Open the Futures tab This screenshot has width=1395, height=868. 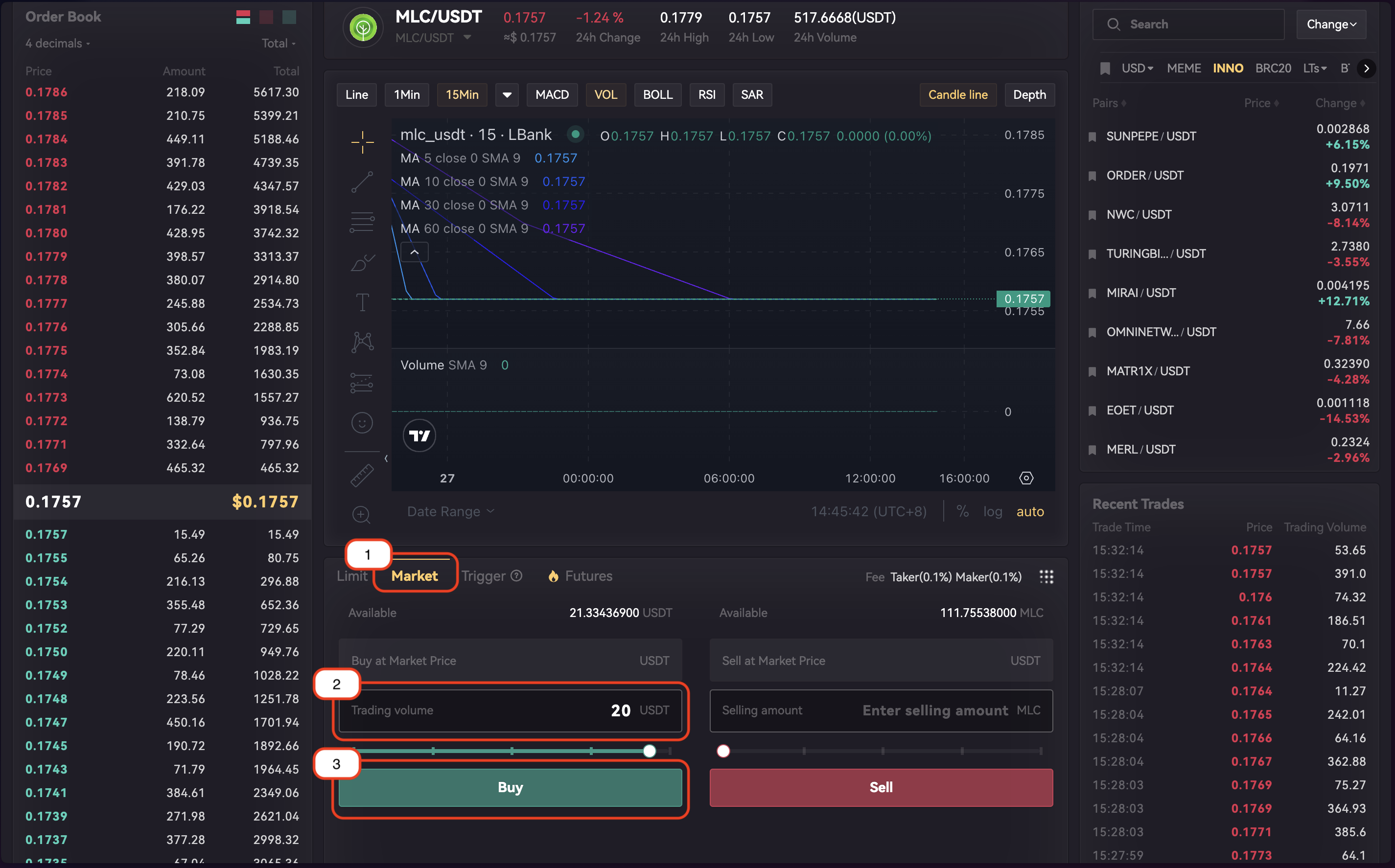pos(580,576)
